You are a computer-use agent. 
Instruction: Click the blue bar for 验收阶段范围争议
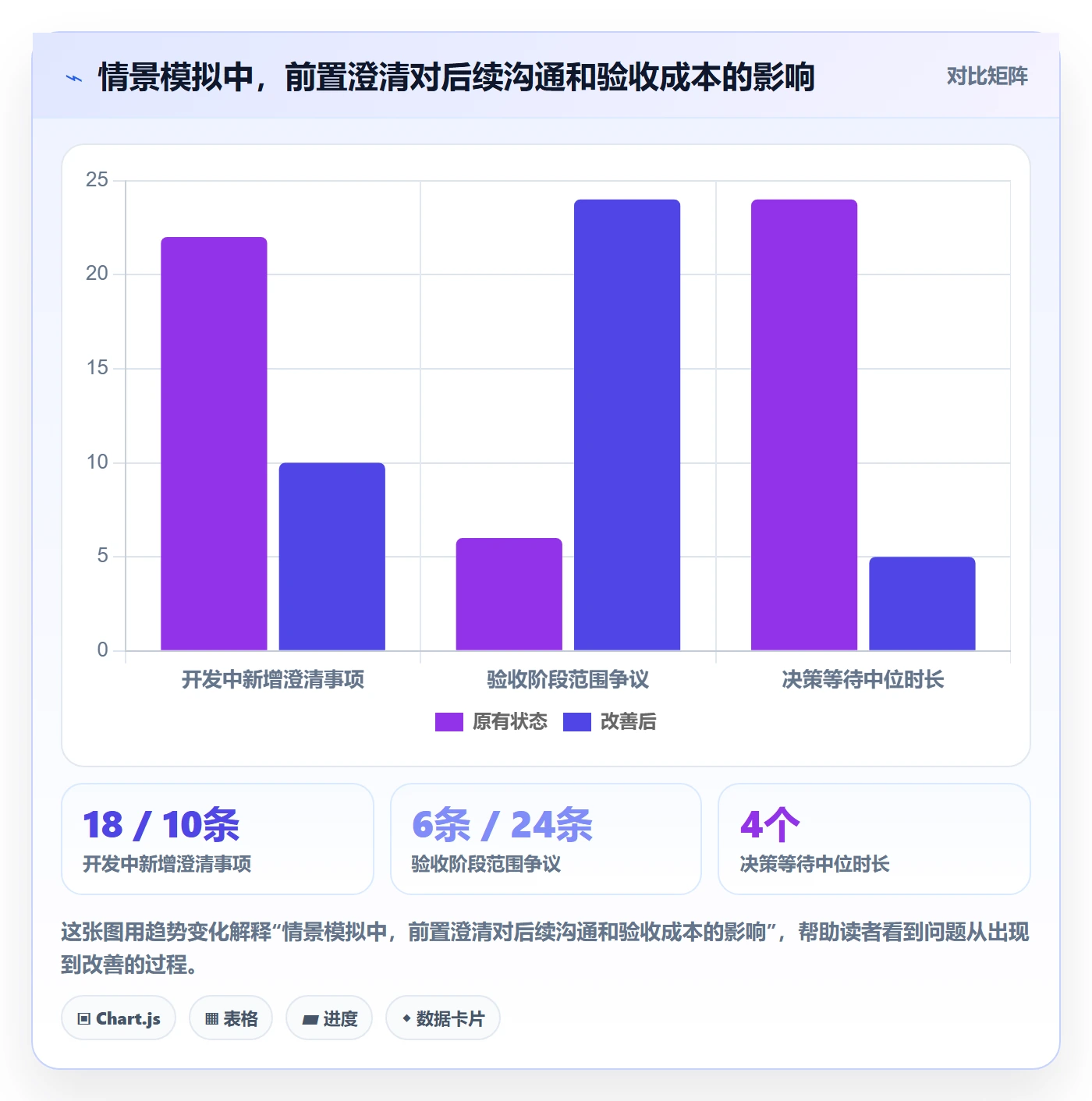coord(627,425)
